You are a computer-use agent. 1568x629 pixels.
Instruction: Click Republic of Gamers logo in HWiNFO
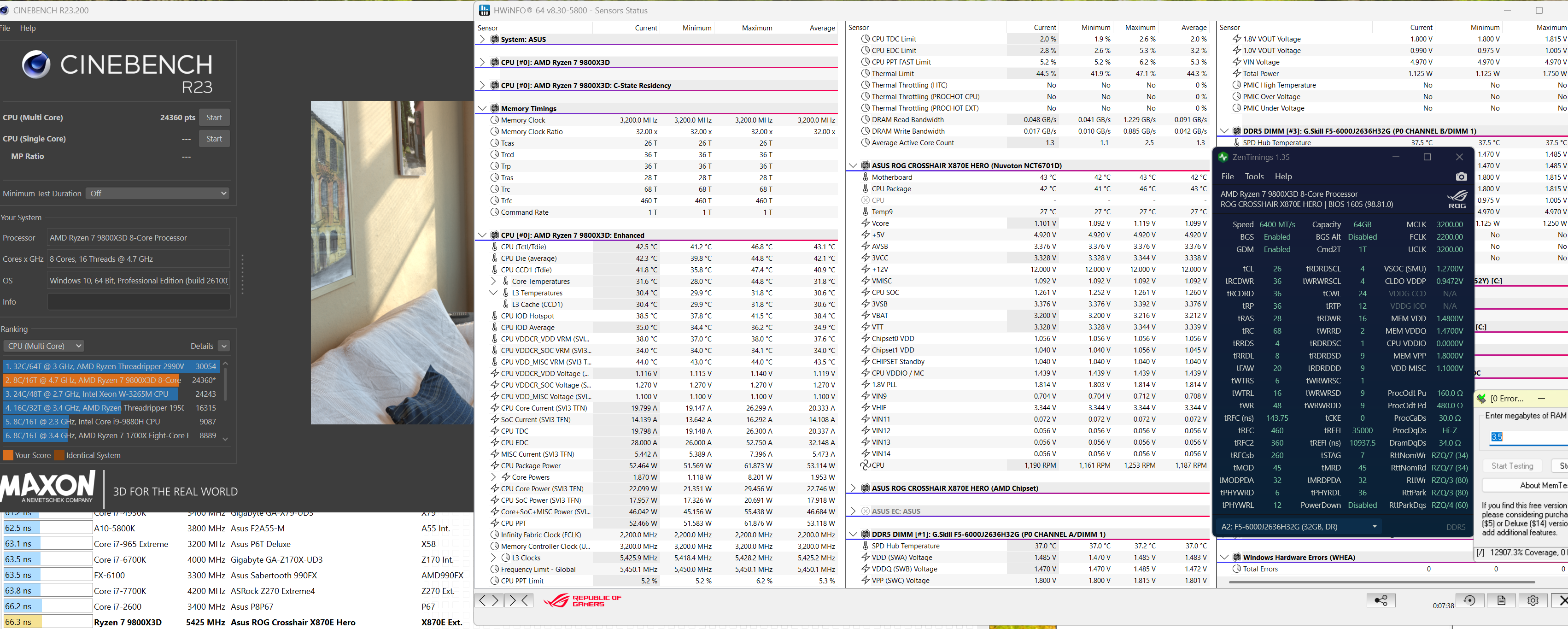pos(582,601)
